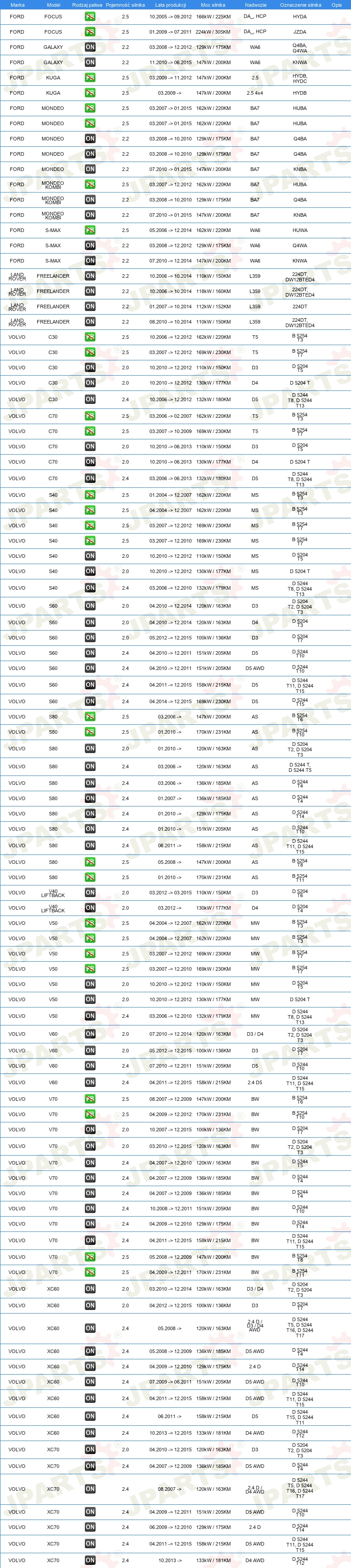Click the 04.2014 -> 12.2015 production years cell
The width and height of the screenshot is (351, 1568).
click(x=170, y=701)
